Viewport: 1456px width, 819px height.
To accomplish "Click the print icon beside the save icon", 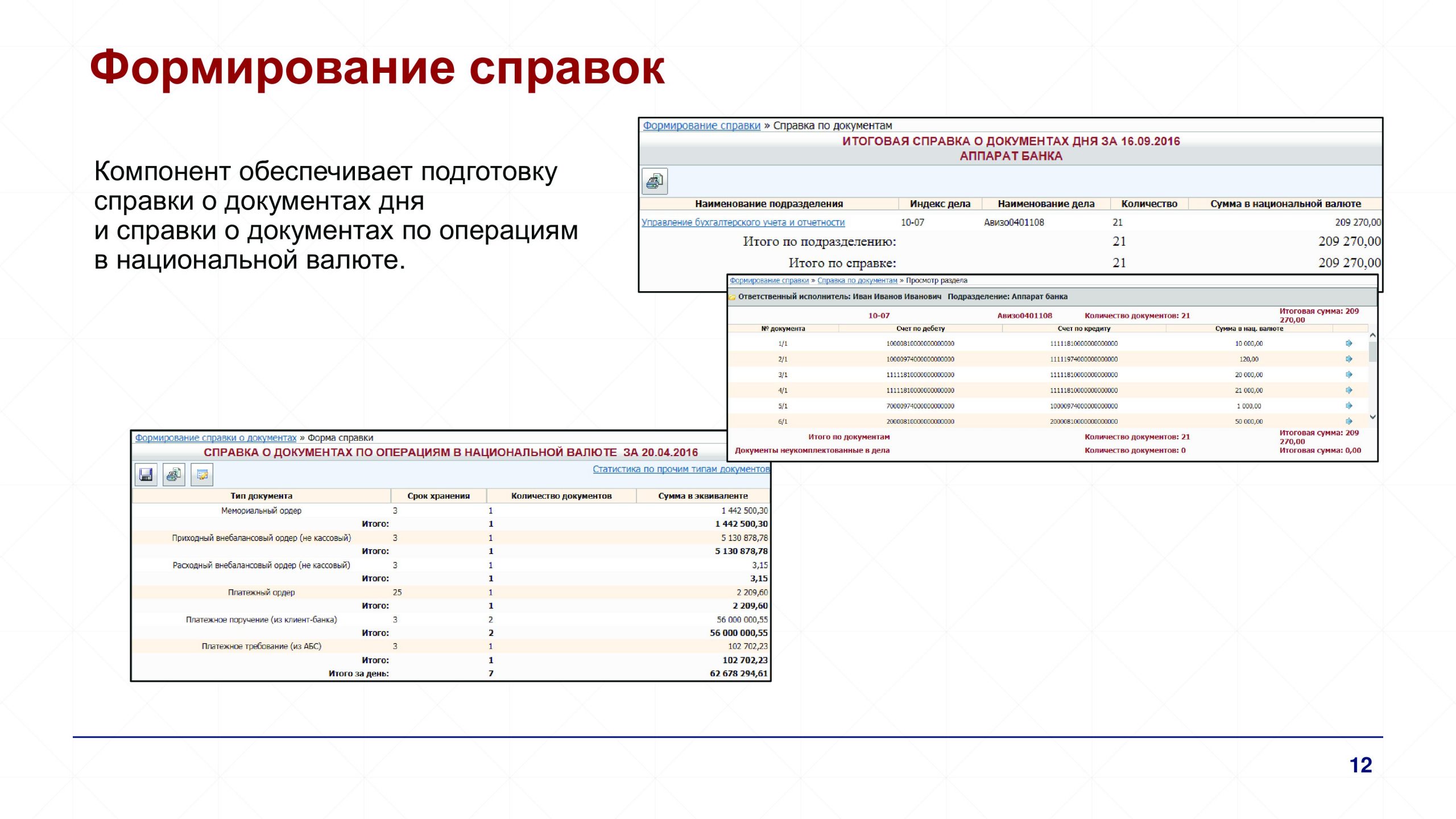I will (x=174, y=474).
